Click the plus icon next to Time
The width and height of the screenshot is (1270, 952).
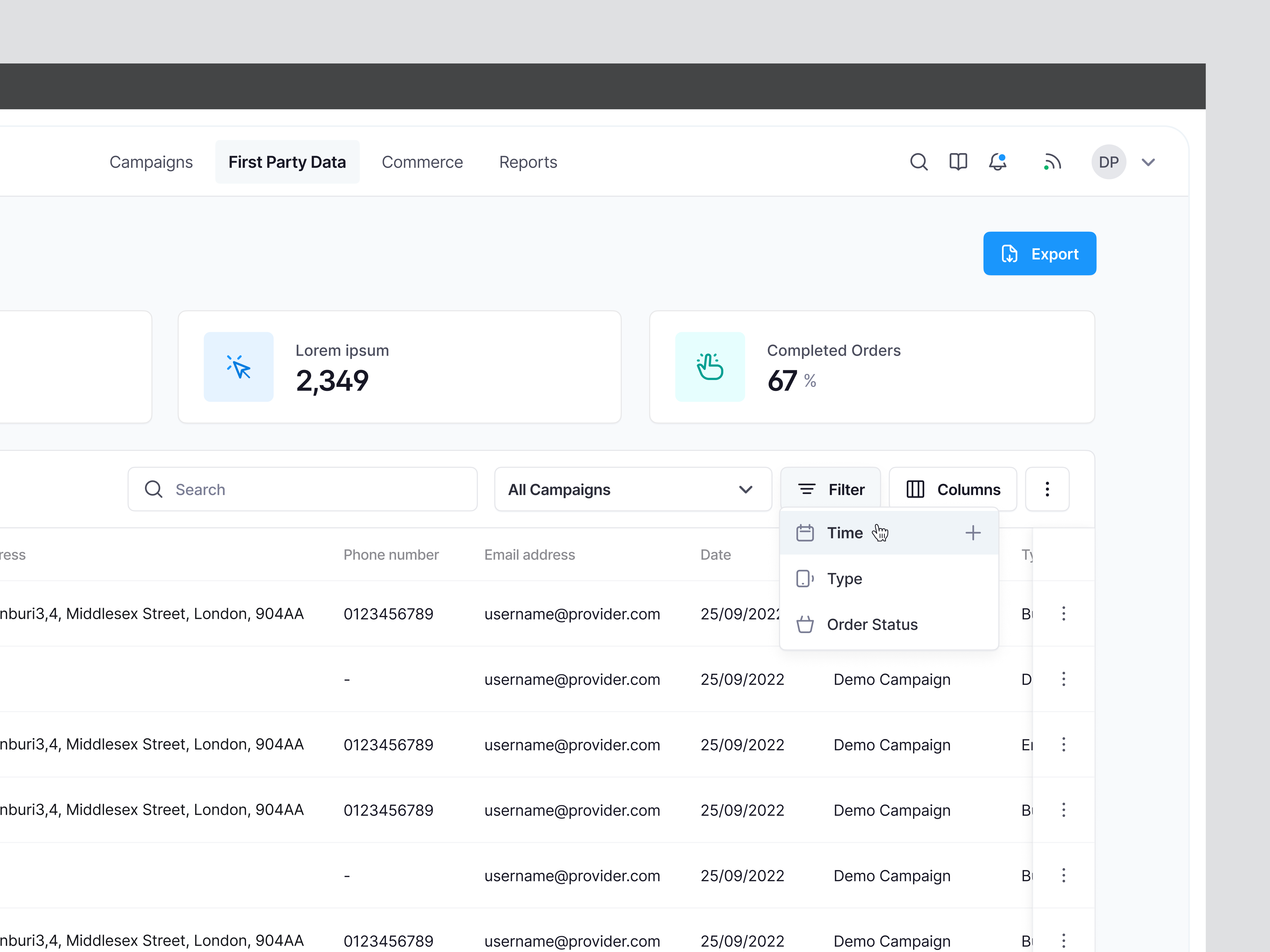(x=973, y=533)
